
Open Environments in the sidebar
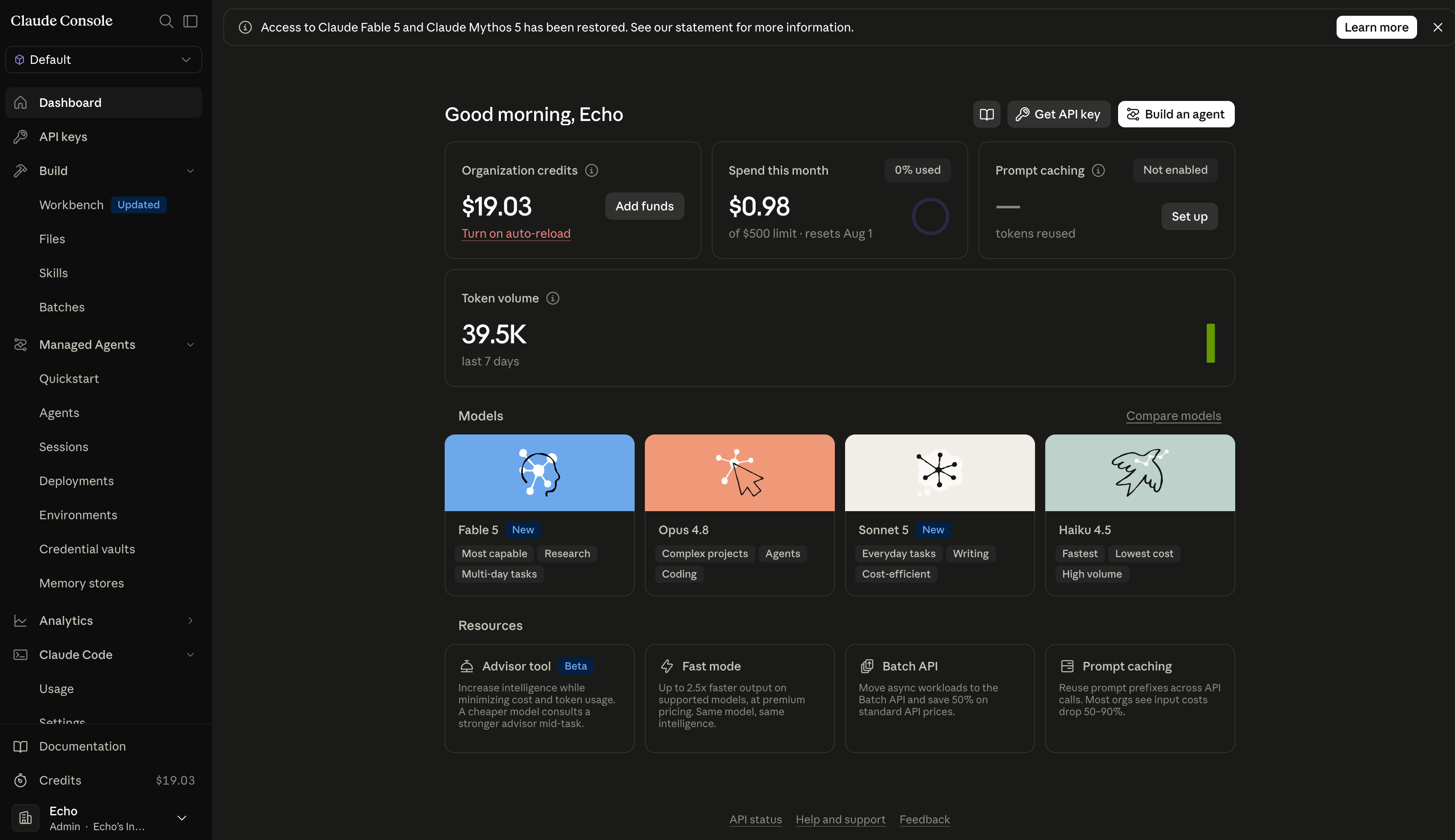coord(78,515)
